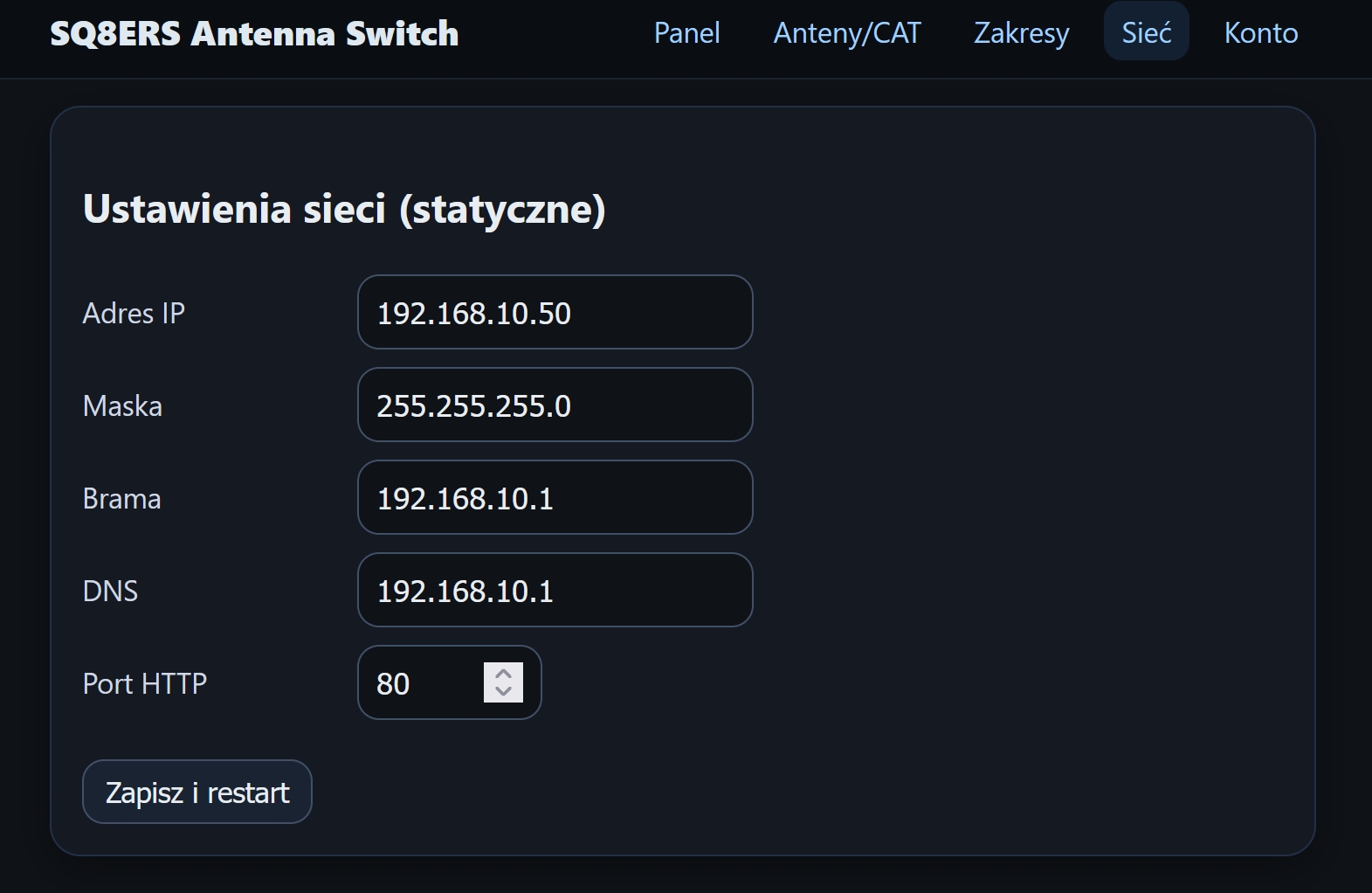The height and width of the screenshot is (893, 1372).
Task: Click the Adres IP label
Action: click(x=134, y=313)
